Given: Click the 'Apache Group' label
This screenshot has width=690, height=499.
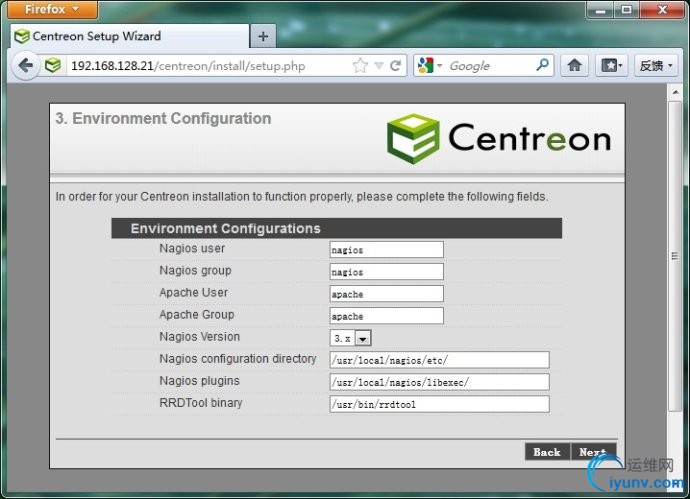Looking at the screenshot, I should 197,315.
